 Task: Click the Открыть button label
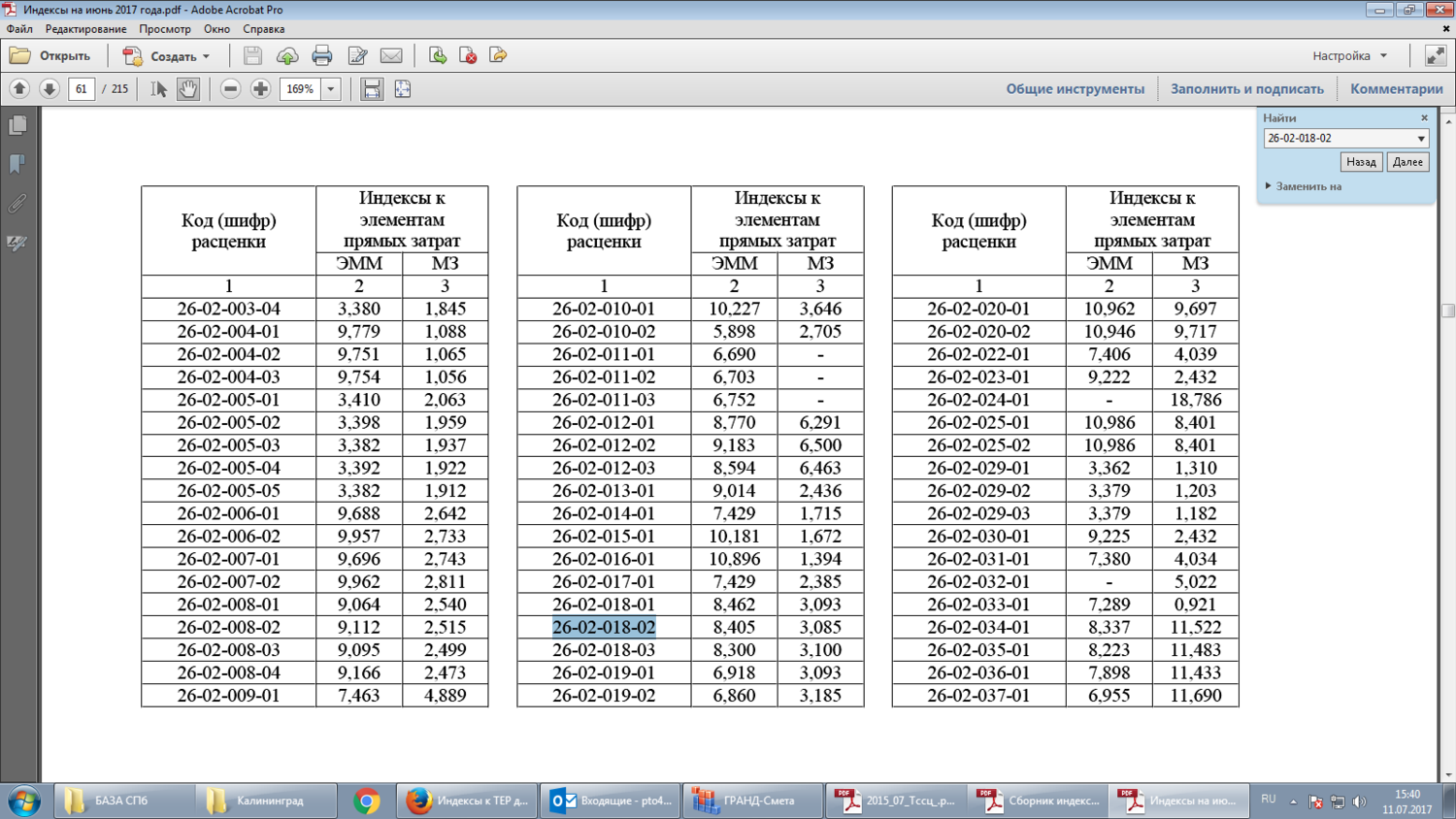(65, 56)
